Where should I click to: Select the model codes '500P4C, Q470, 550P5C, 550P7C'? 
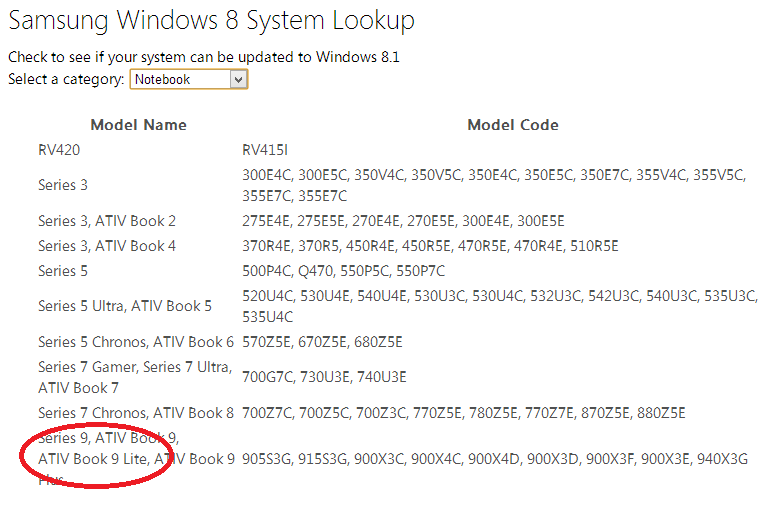point(344,271)
